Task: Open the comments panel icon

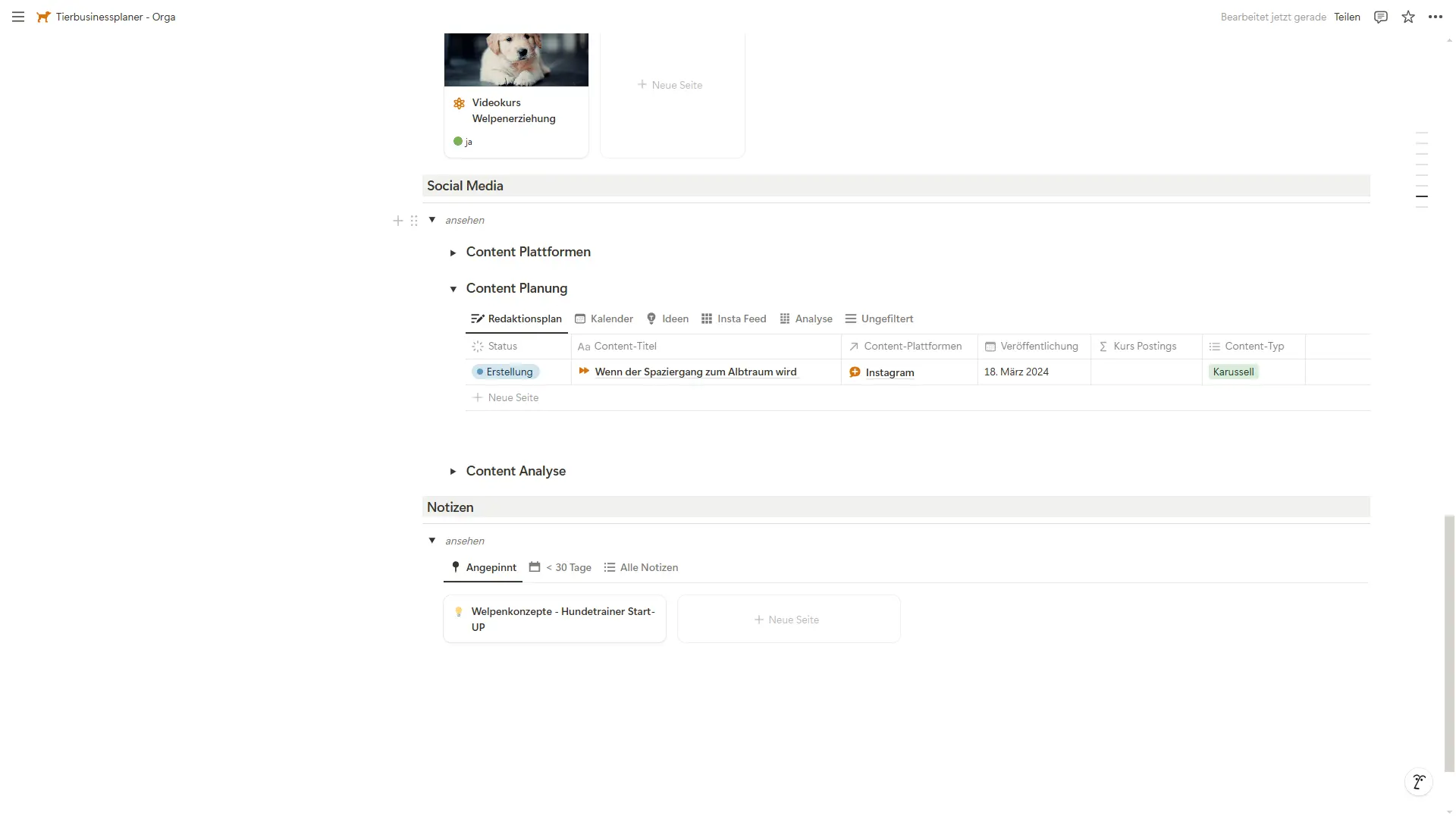Action: point(1381,17)
